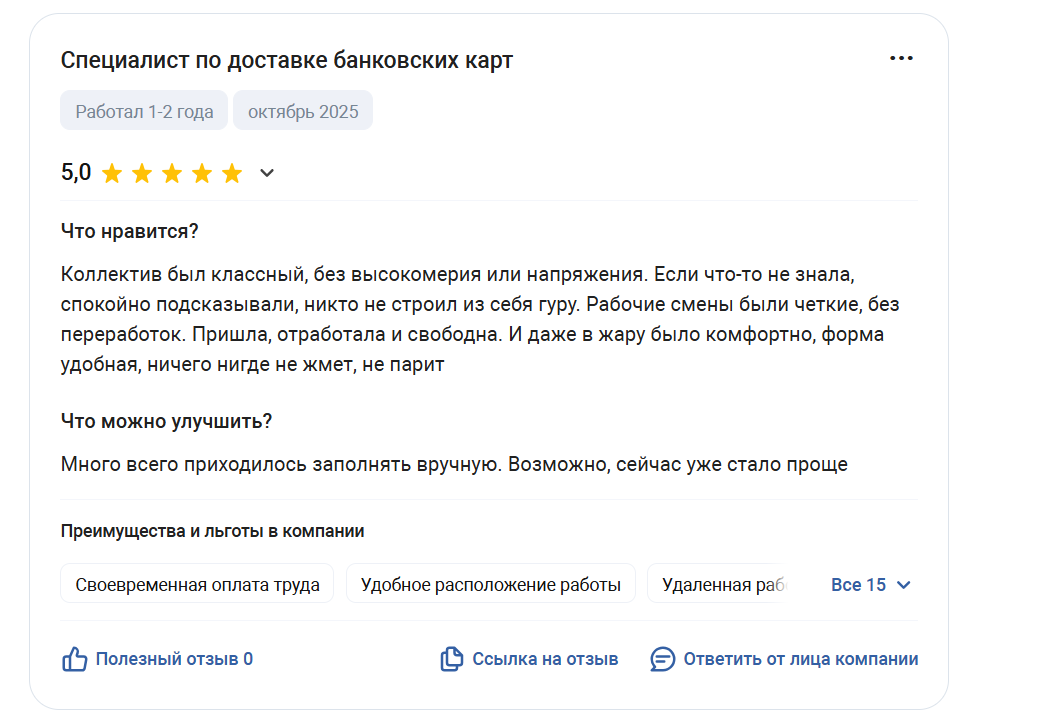
Task: Click the copy review link icon
Action: 452,659
